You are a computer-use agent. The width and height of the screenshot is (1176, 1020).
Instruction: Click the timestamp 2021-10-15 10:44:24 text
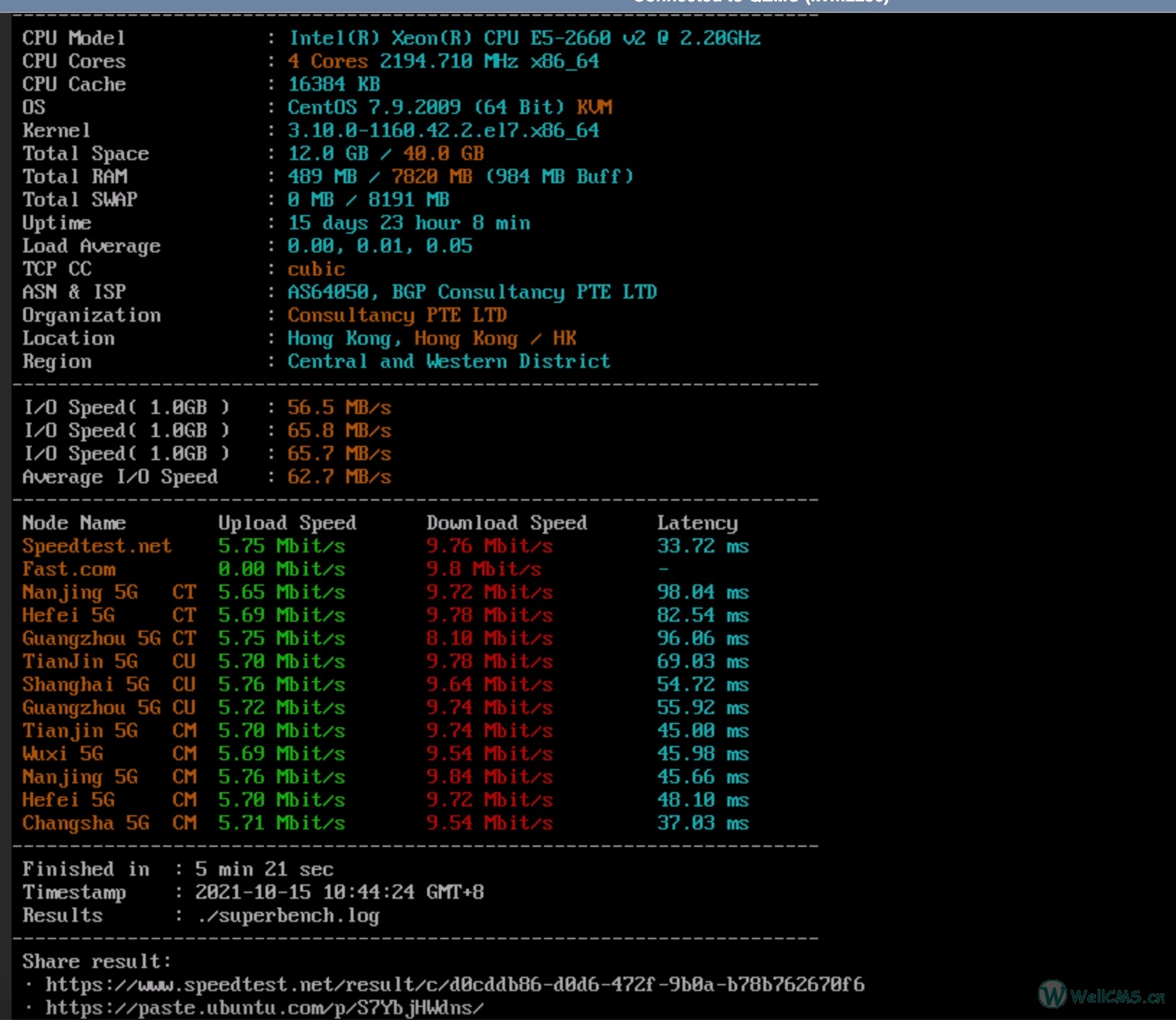click(x=339, y=892)
